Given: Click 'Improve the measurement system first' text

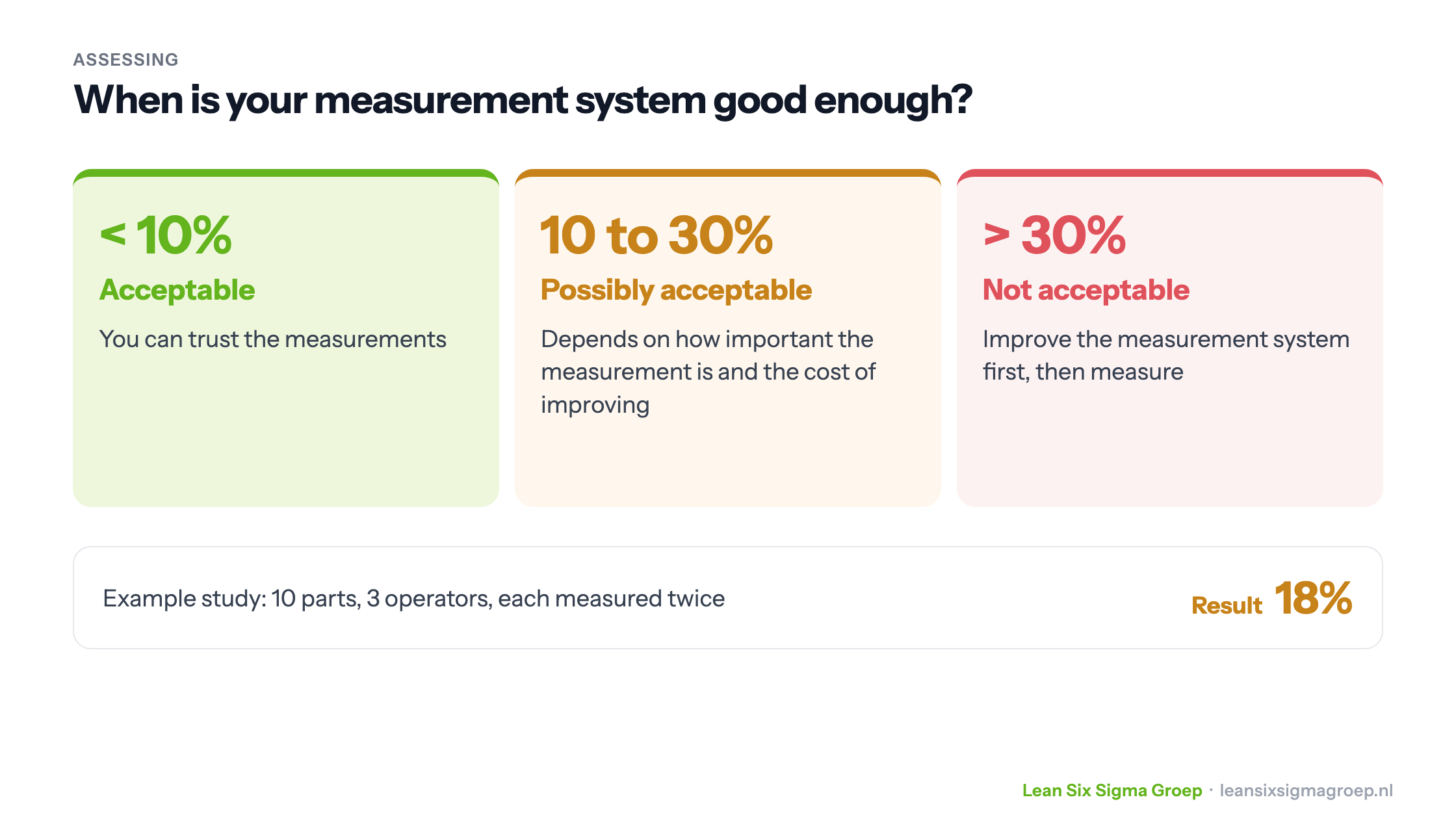Looking at the screenshot, I should [x=1165, y=356].
